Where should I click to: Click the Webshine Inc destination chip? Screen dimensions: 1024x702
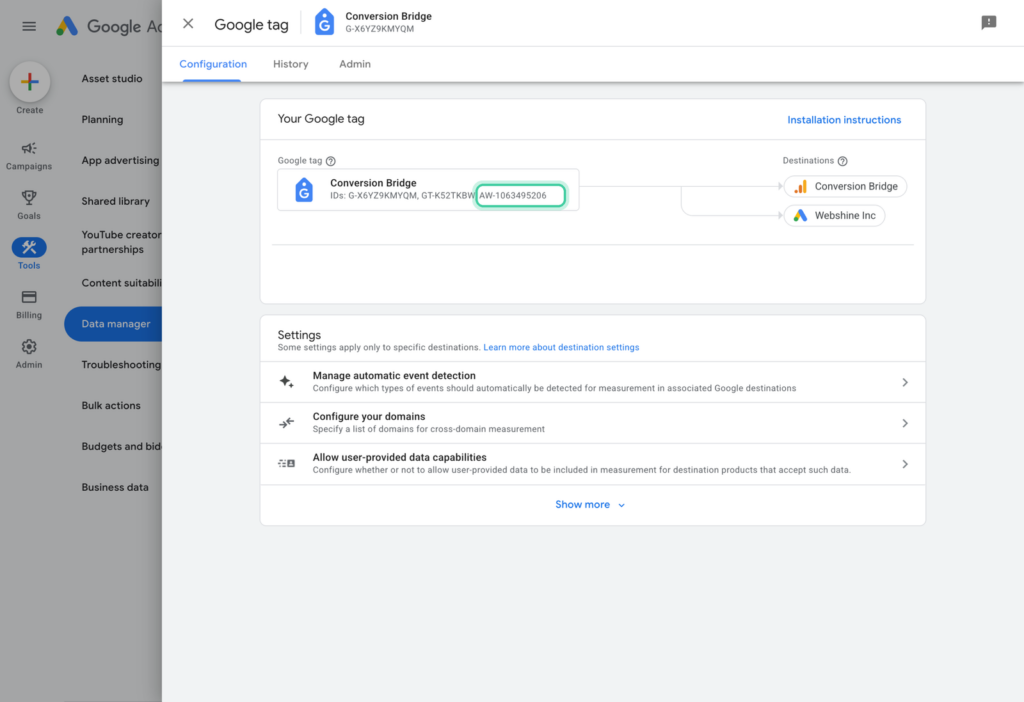pos(835,215)
